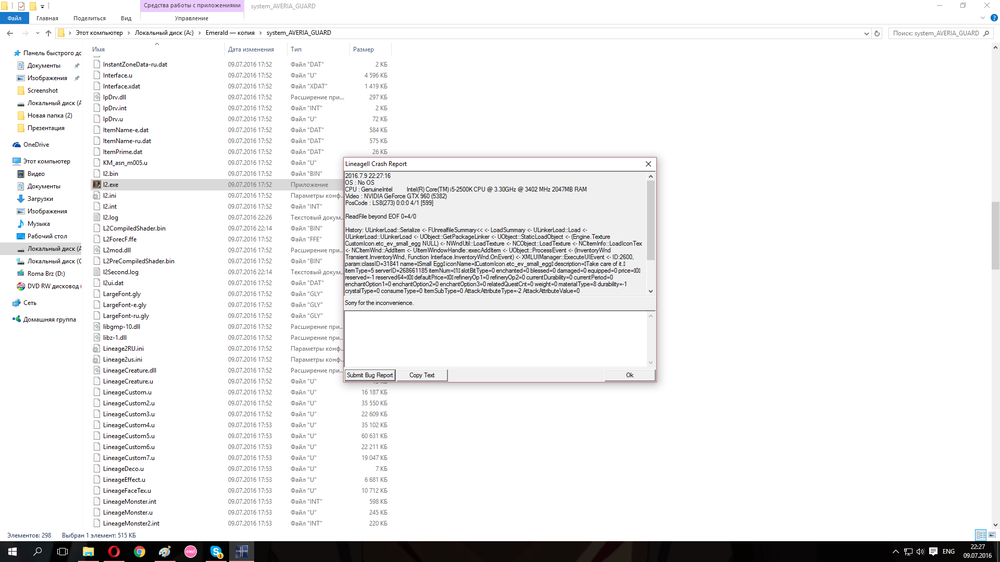The image size is (1000, 562).
Task: Click the Windows Start button
Action: point(12,551)
